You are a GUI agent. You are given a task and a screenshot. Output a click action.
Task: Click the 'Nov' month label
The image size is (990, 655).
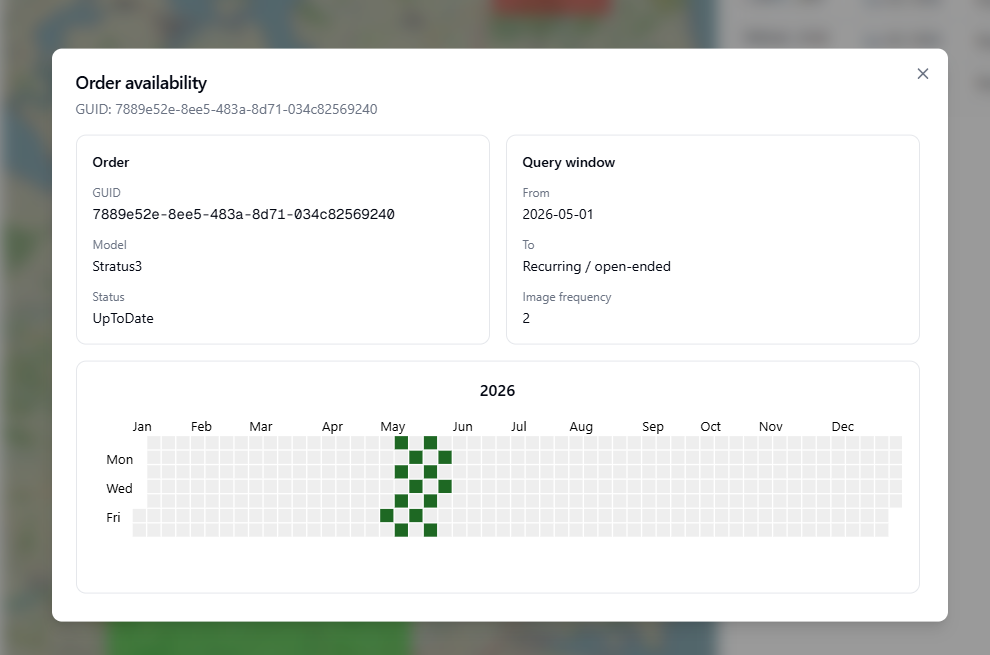point(770,427)
